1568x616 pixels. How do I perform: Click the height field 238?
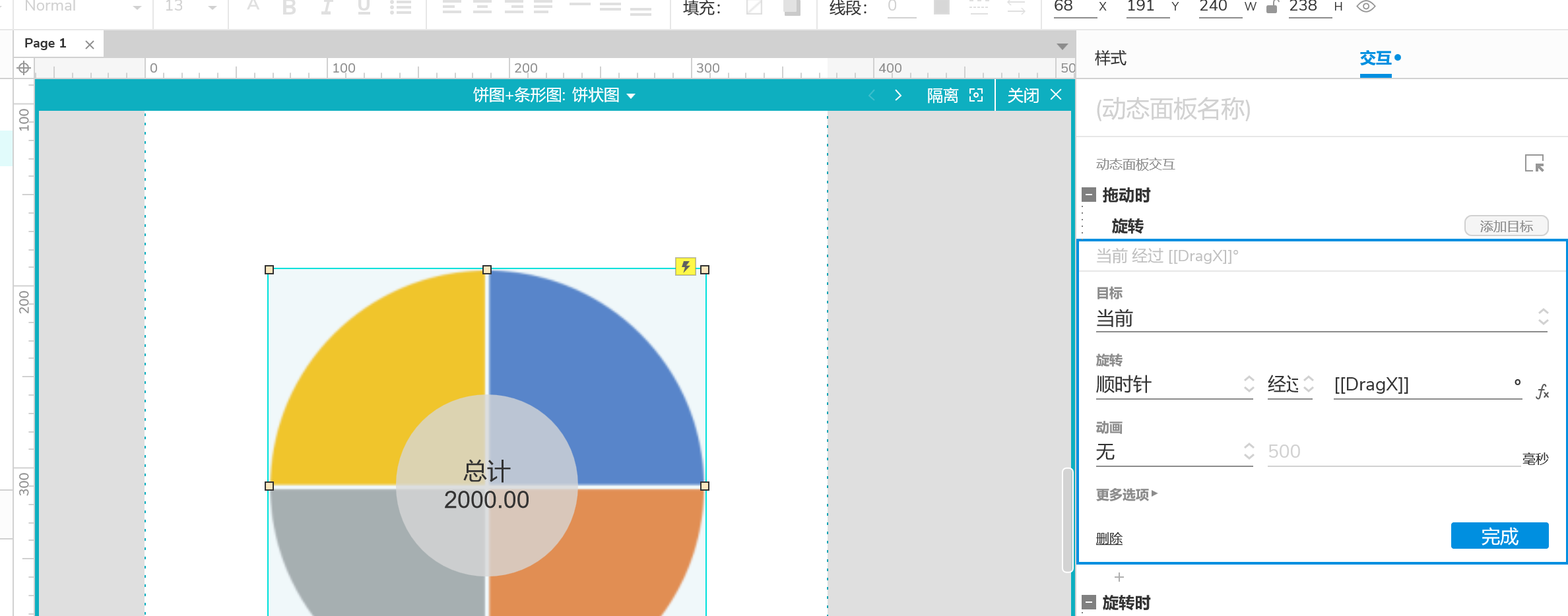[x=1310, y=7]
